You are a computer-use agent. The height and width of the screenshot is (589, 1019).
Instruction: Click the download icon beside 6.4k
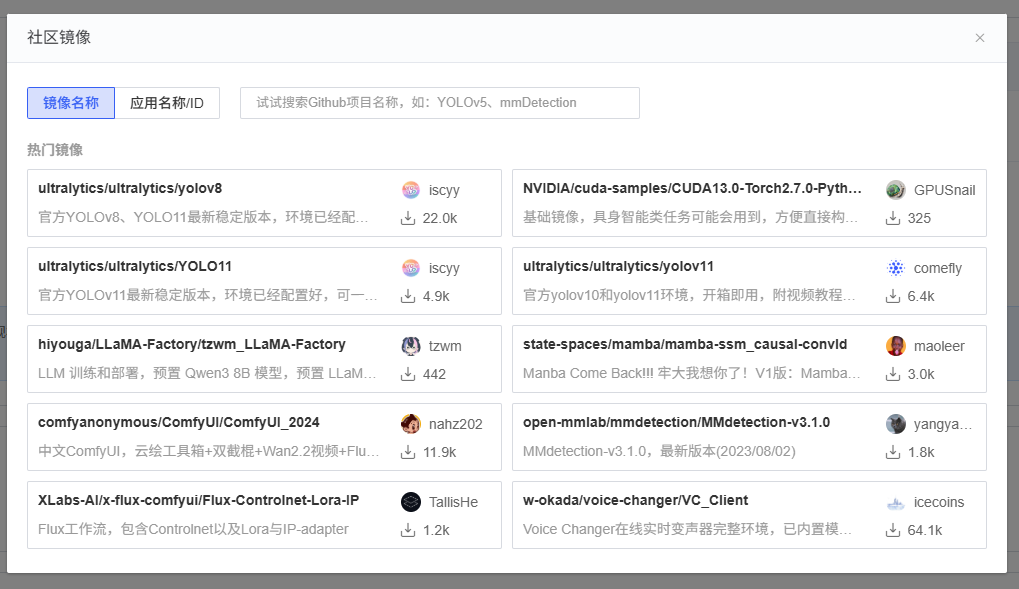[x=893, y=296]
